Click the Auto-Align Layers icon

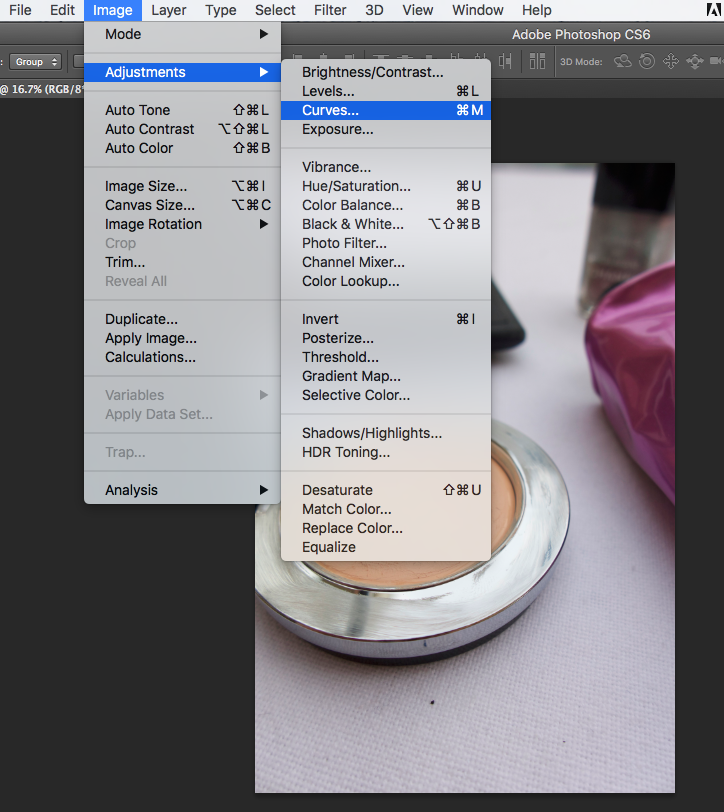[x=537, y=61]
